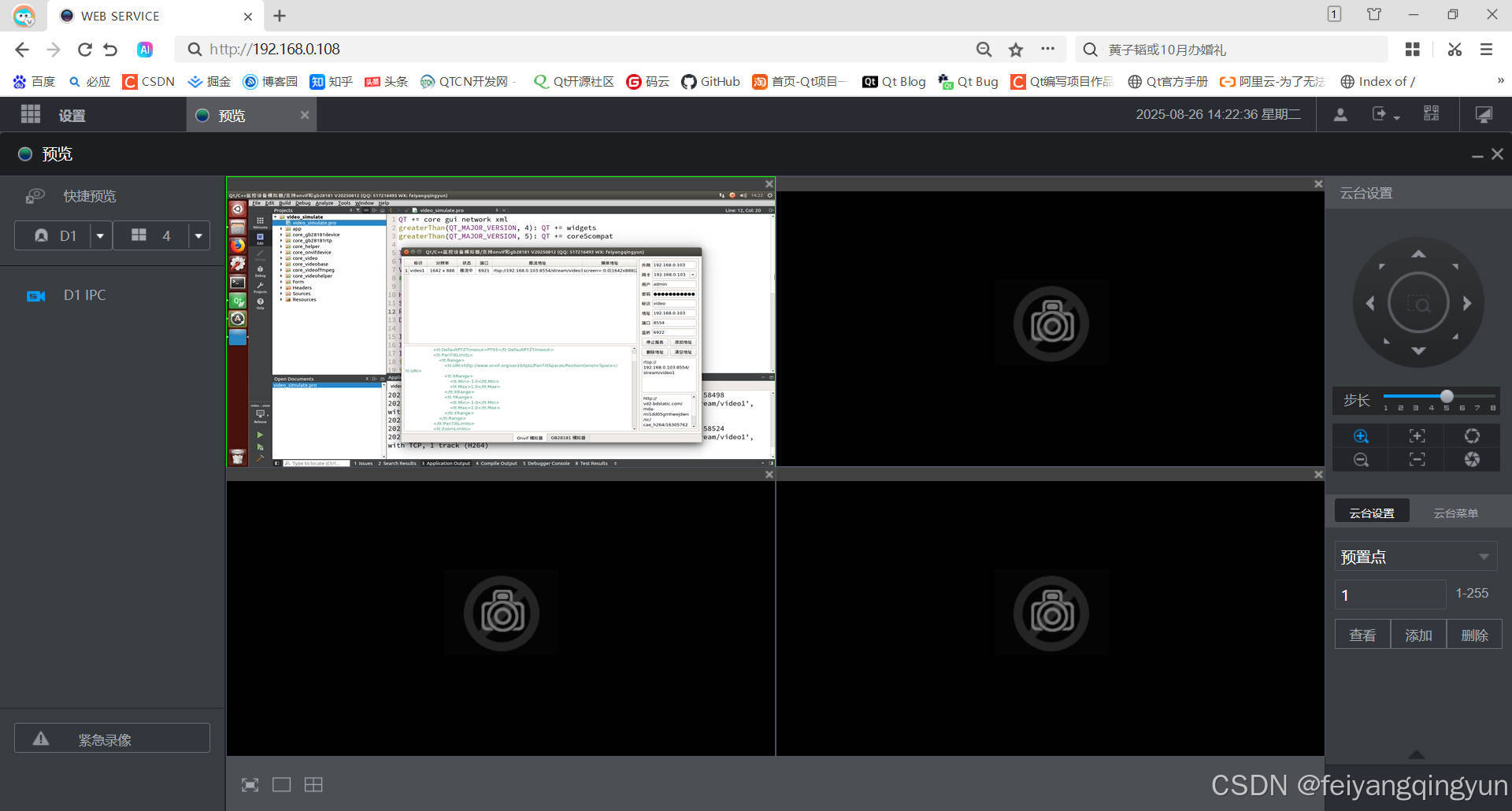Click iris close shutter icon
This screenshot has height=811, width=1512.
pos(1472,460)
